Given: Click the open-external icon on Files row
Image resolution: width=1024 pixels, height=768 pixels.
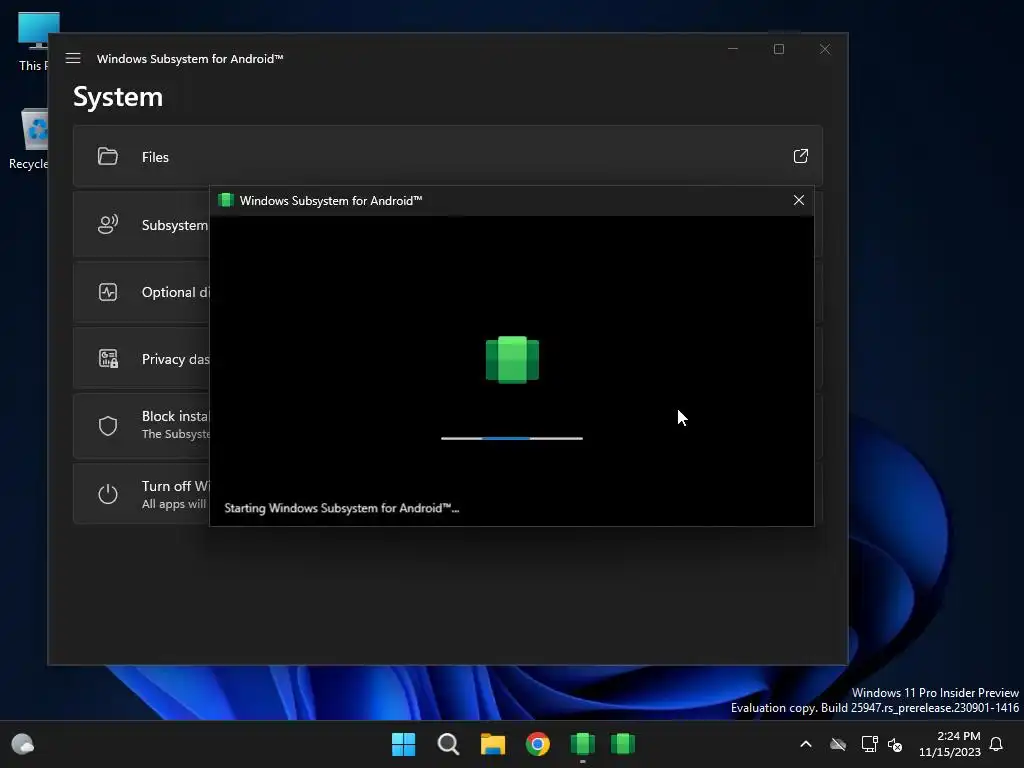Looking at the screenshot, I should (800, 156).
